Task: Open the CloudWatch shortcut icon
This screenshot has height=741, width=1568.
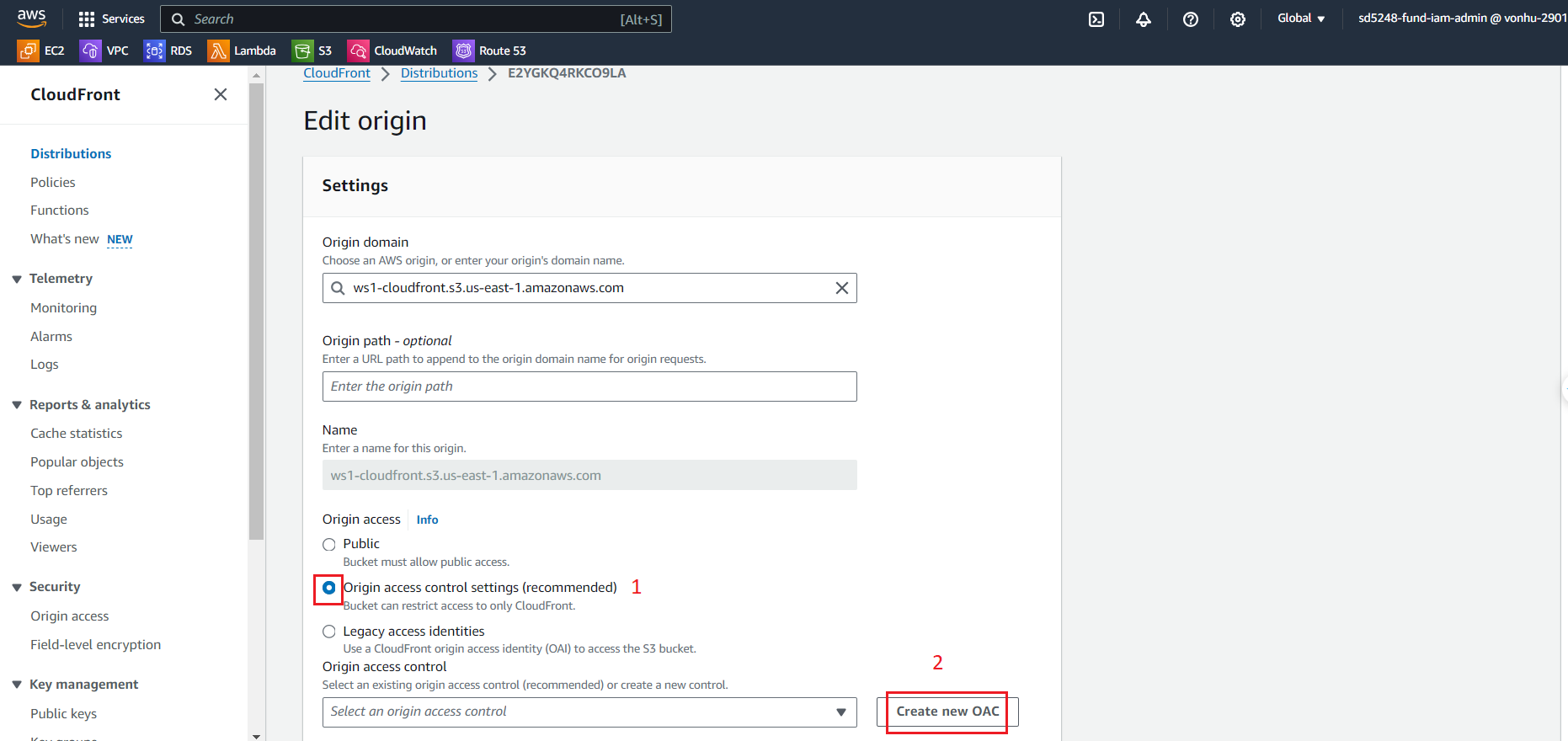Action: pos(358,51)
